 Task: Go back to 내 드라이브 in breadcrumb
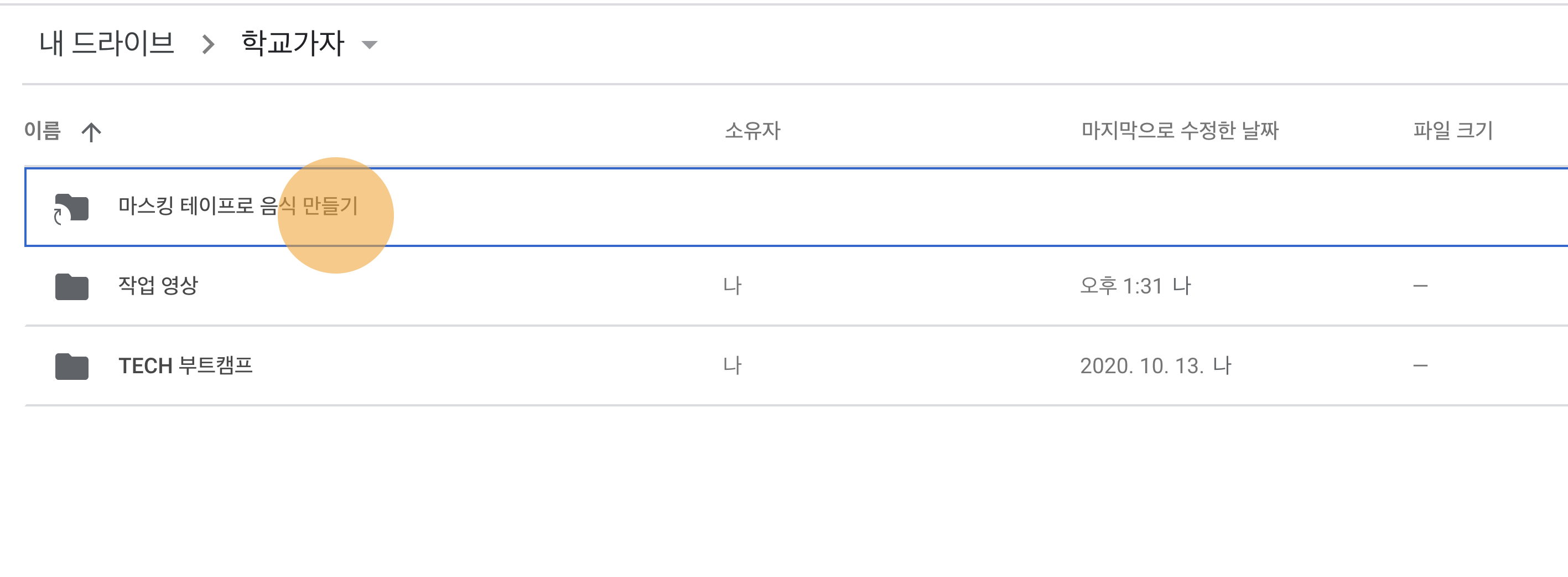click(107, 43)
